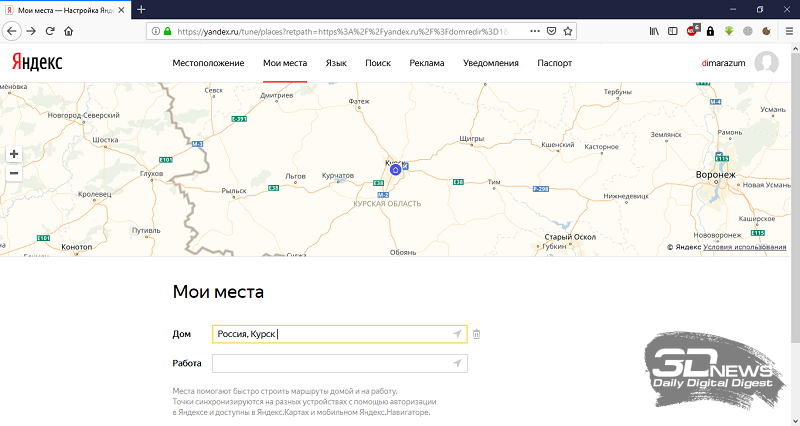The image size is (800, 426).
Task: Open the Язык settings tab
Action: tap(336, 63)
